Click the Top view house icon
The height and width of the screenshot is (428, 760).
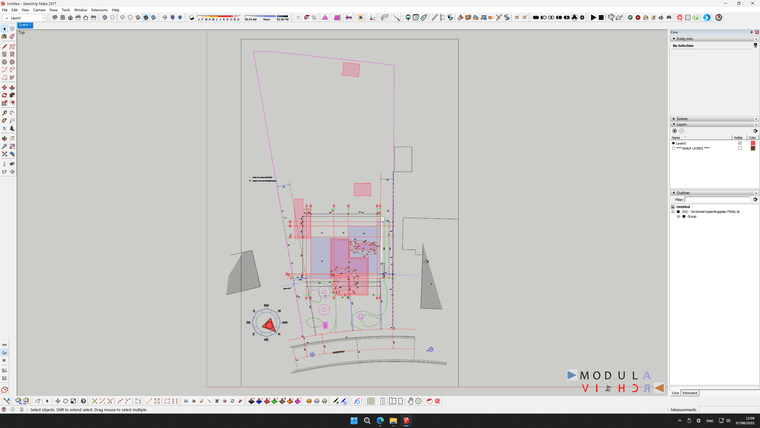(63, 17)
